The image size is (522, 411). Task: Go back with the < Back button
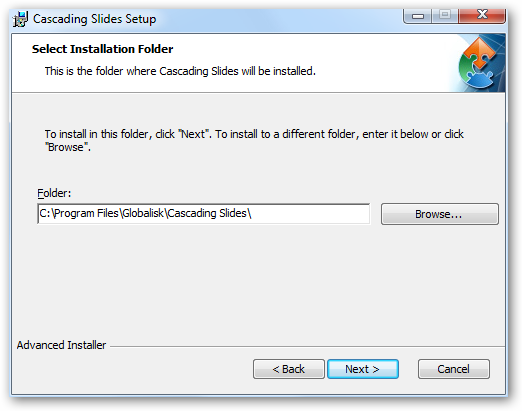(x=289, y=369)
